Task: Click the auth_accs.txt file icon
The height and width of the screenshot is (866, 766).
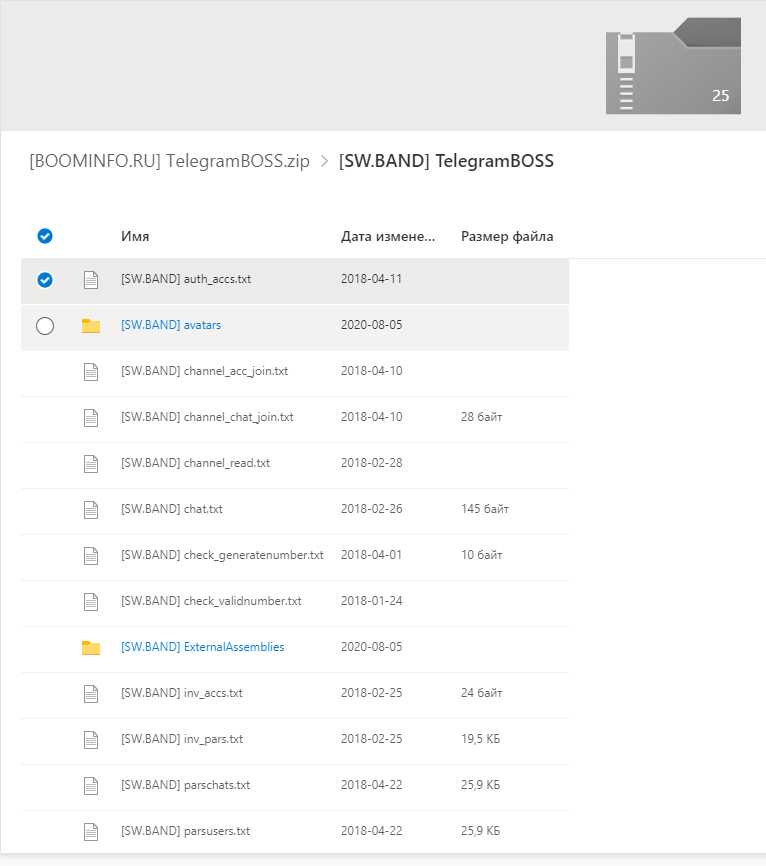Action: [x=91, y=280]
